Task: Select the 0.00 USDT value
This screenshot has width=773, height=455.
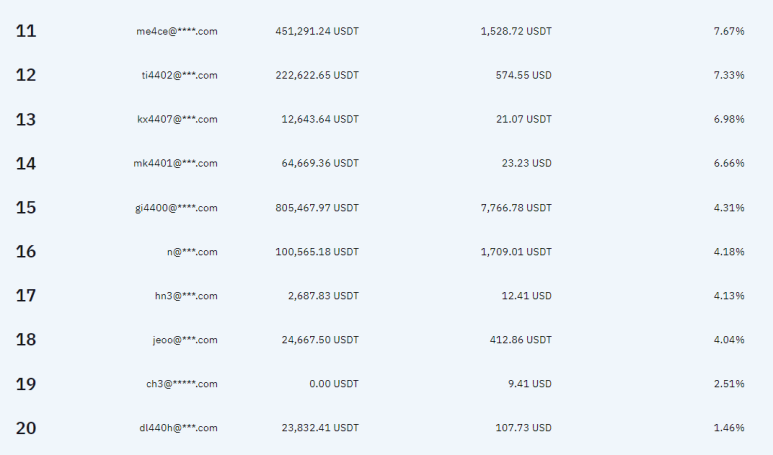Action: 334,384
